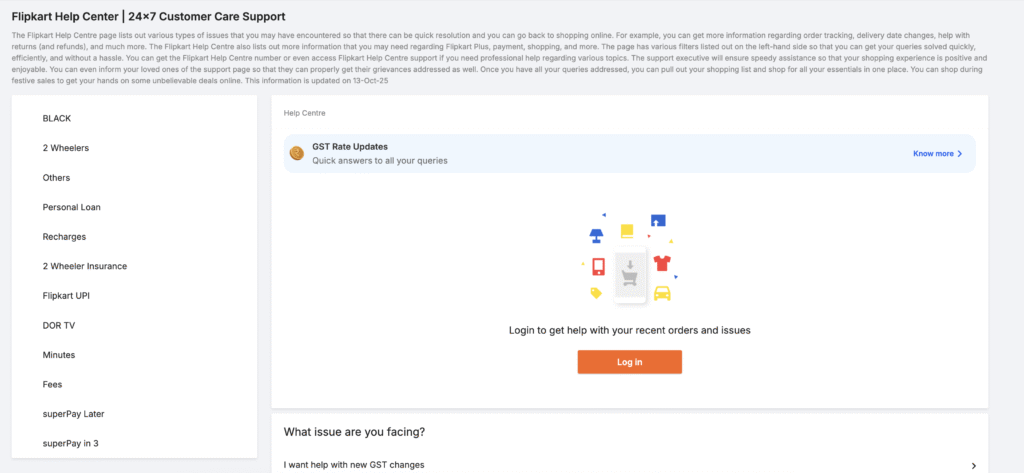
Task: Choose Others from the left topic list
Action: click(56, 177)
